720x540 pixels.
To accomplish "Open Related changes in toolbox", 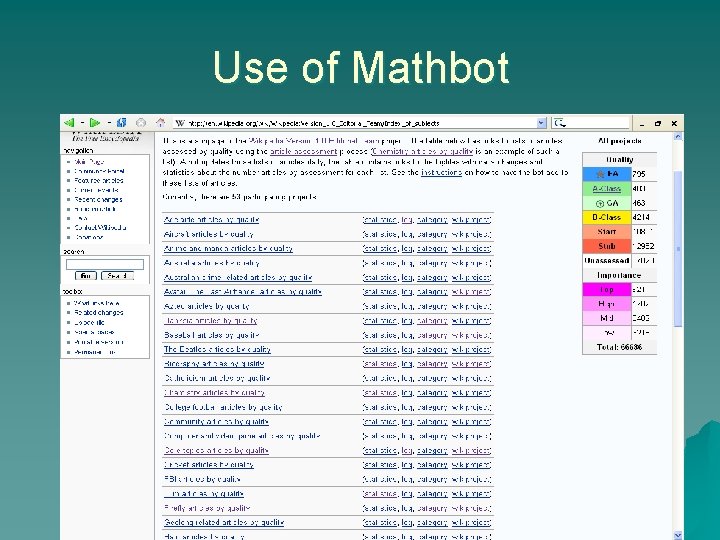I will tap(99, 312).
